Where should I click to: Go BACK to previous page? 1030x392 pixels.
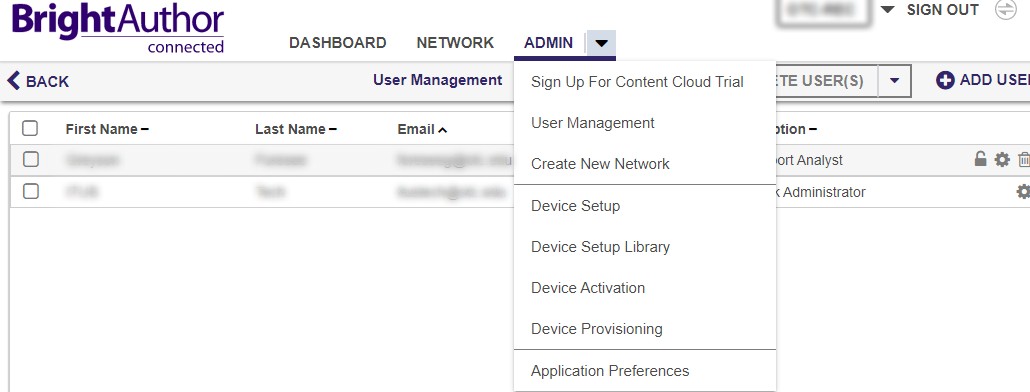click(37, 81)
